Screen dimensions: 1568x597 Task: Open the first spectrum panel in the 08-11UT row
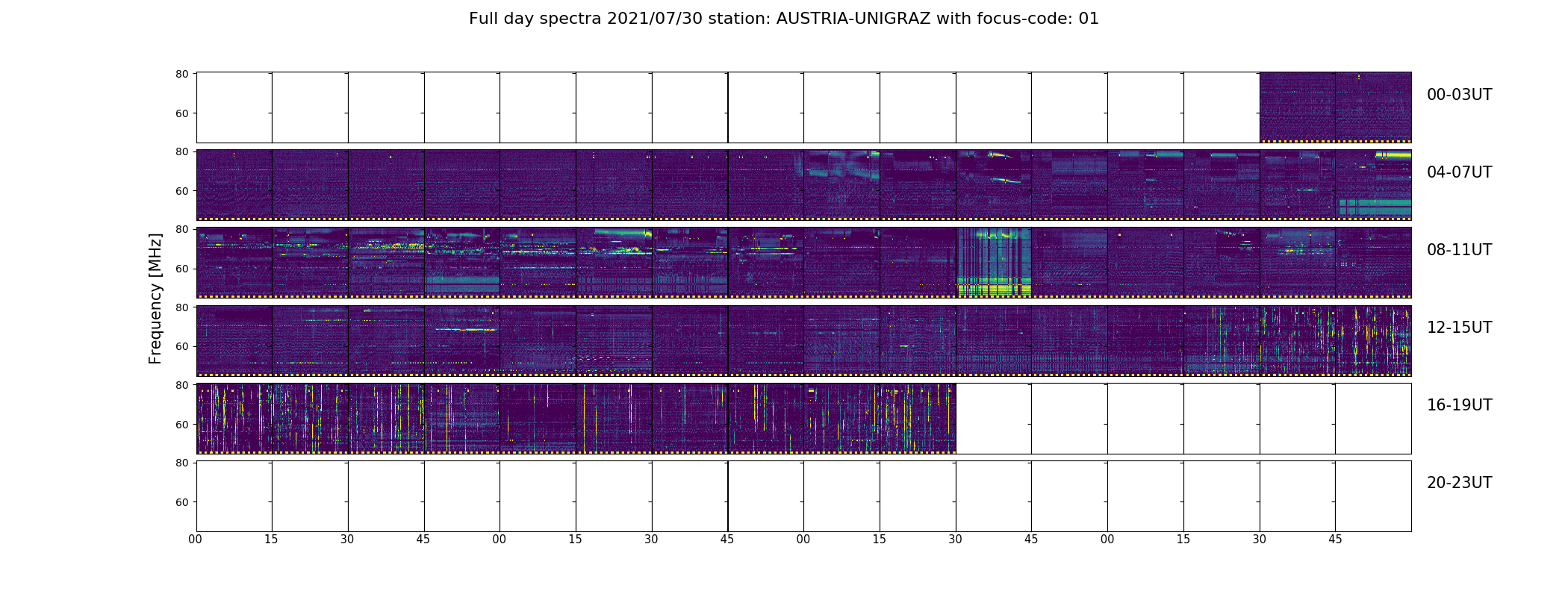pyautogui.click(x=234, y=263)
